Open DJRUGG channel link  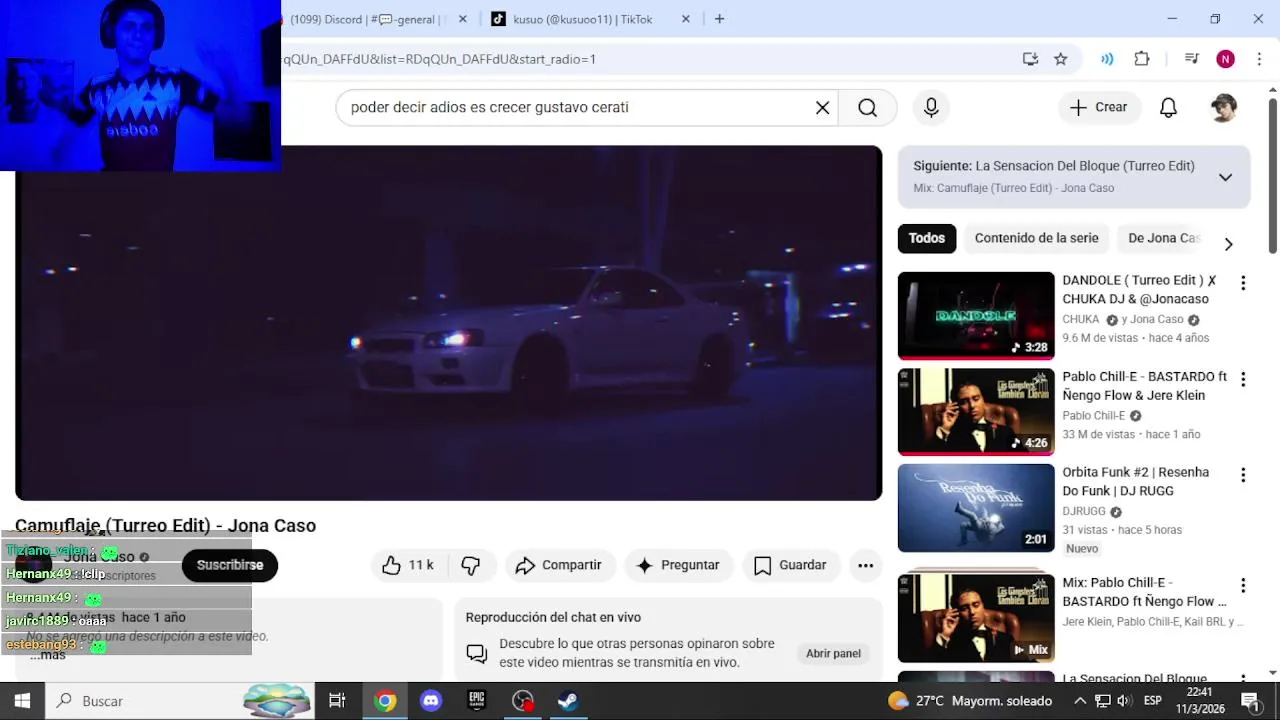[x=1084, y=511]
